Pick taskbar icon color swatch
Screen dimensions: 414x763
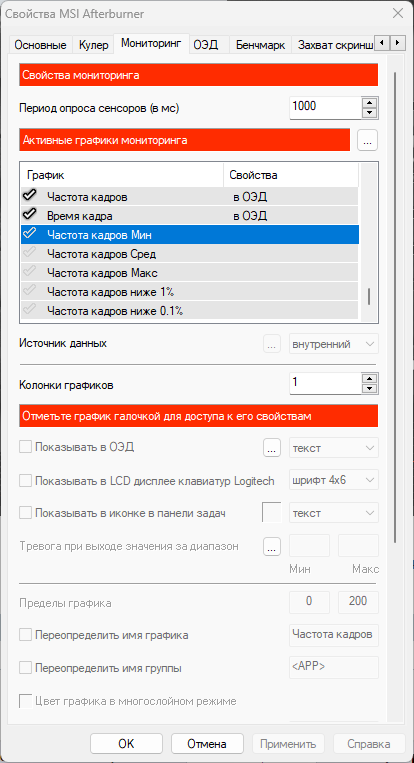[271, 513]
